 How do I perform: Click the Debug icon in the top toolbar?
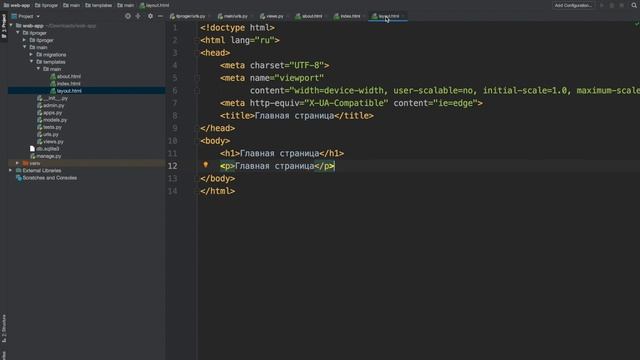611,5
